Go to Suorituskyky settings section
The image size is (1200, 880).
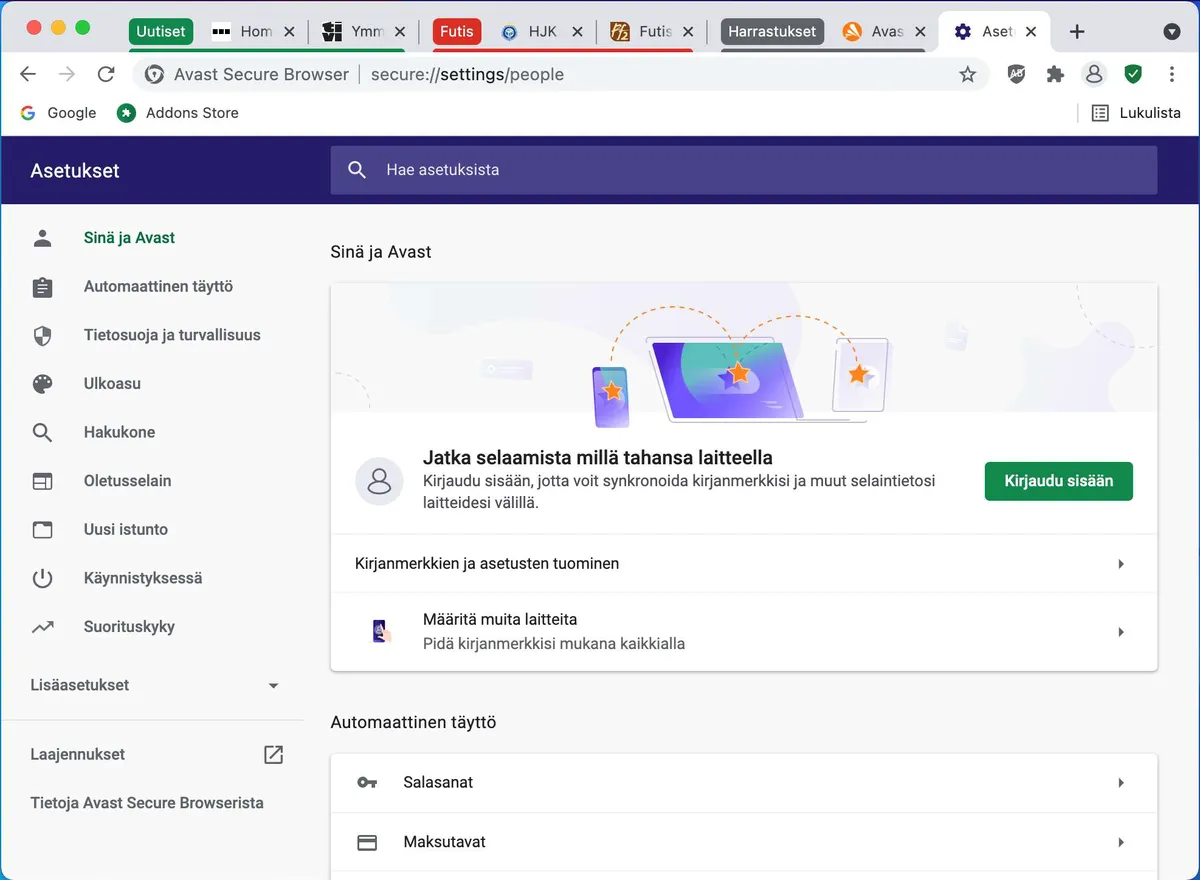129,627
